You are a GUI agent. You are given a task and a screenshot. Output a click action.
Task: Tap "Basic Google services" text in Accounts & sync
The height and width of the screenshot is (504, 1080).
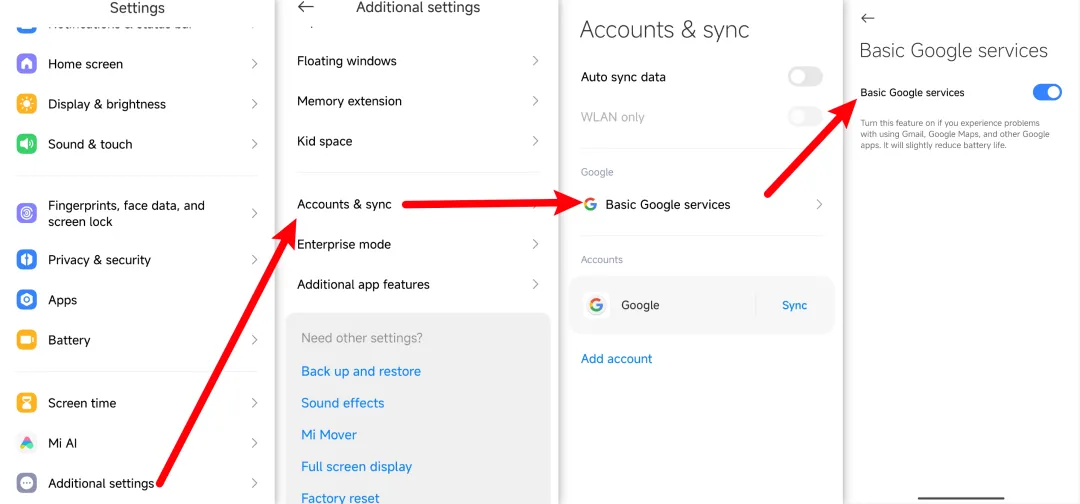coord(668,204)
